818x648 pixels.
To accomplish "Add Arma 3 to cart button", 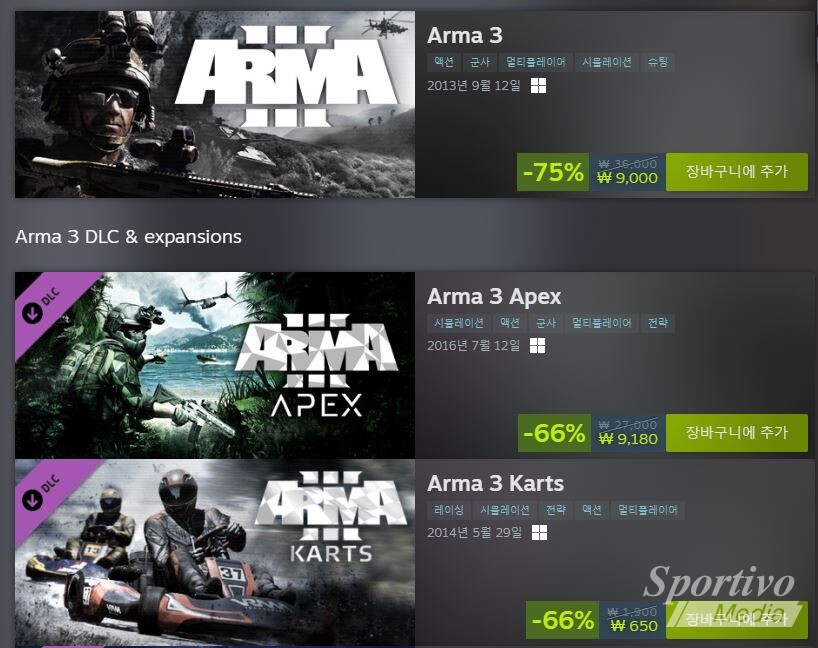I will (x=737, y=172).
